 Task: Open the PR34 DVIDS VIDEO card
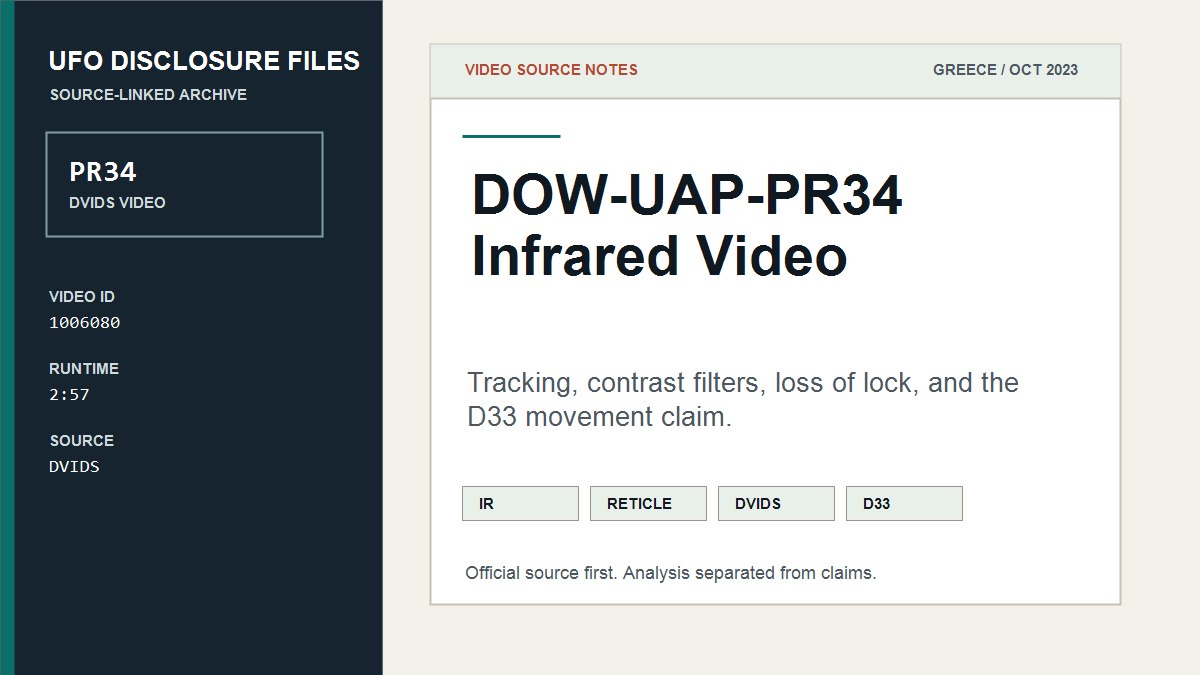tap(184, 184)
